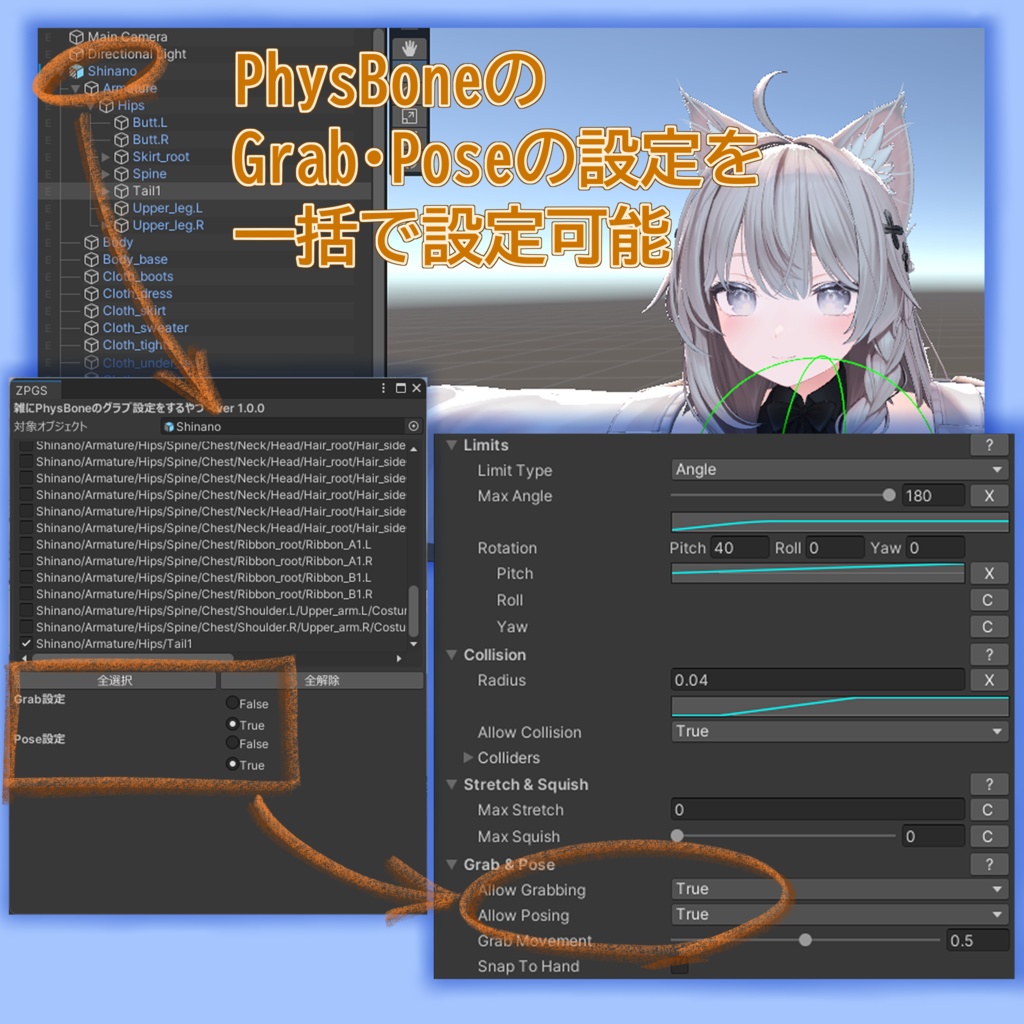1024x1024 pixels.
Task: Expand the Colliders section
Action: pos(468,758)
